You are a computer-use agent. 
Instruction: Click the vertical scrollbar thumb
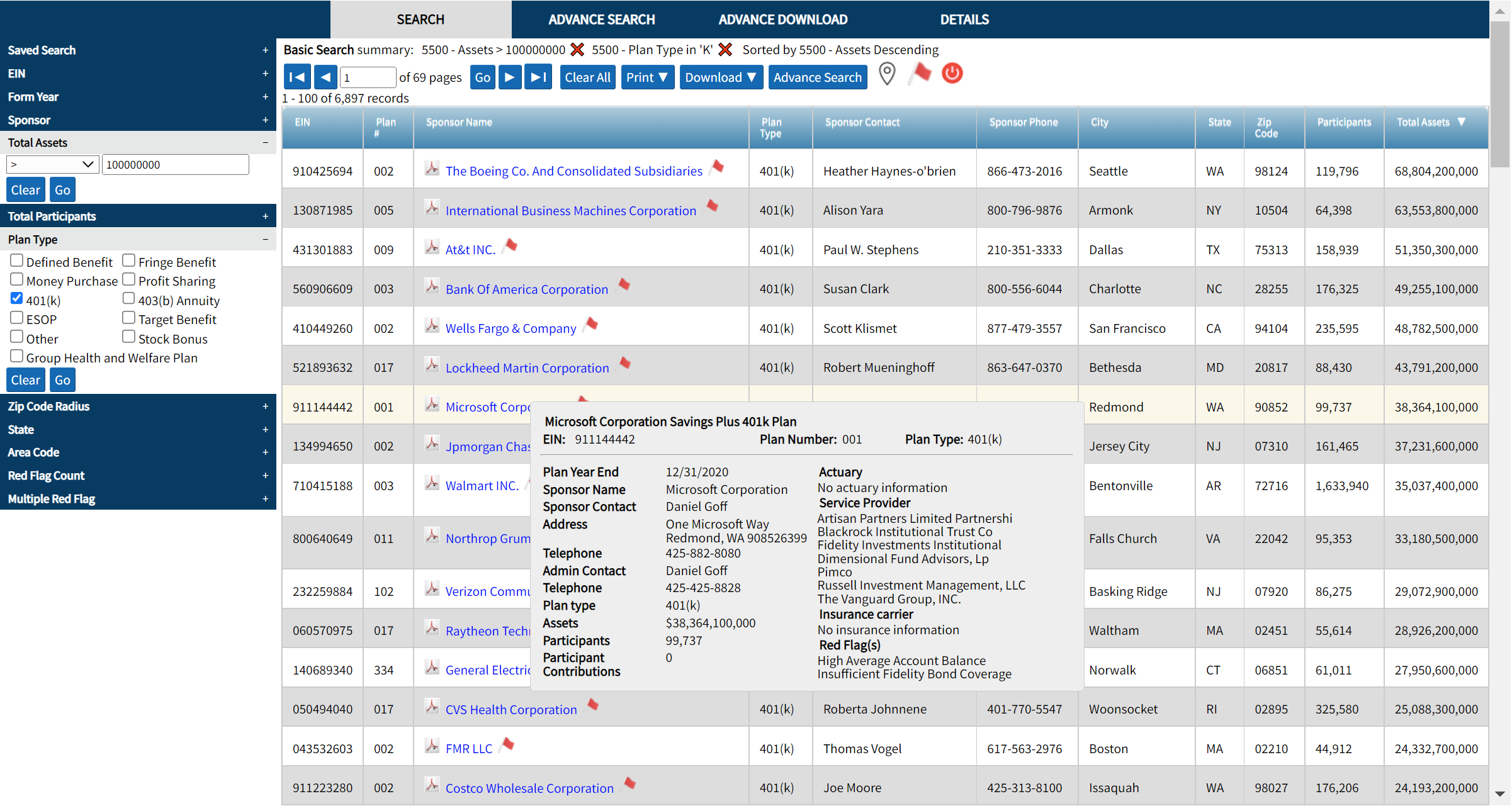tap(1500, 94)
